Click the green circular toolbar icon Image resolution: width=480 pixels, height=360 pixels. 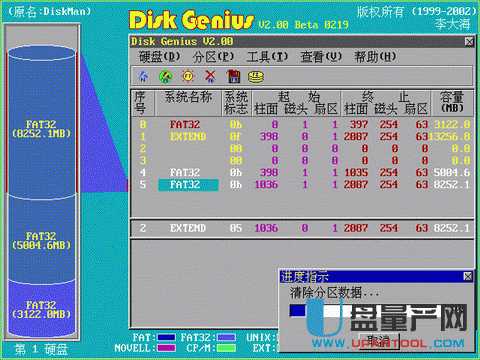tap(166, 77)
